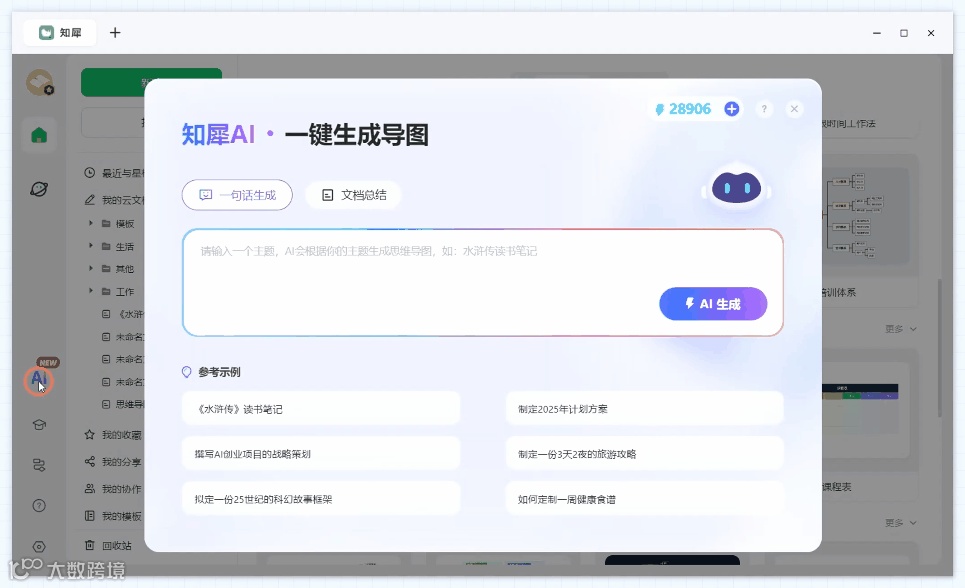Open 我的模板 template icon
Viewport: 965px width, 588px height.
pos(90,515)
